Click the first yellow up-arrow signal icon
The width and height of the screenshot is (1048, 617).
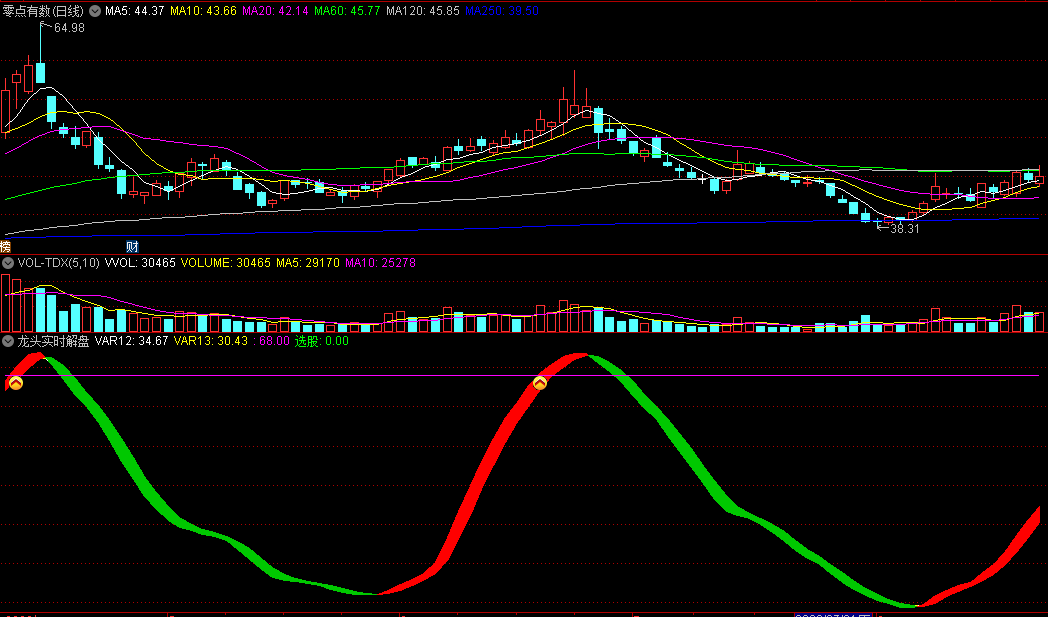pos(15,383)
